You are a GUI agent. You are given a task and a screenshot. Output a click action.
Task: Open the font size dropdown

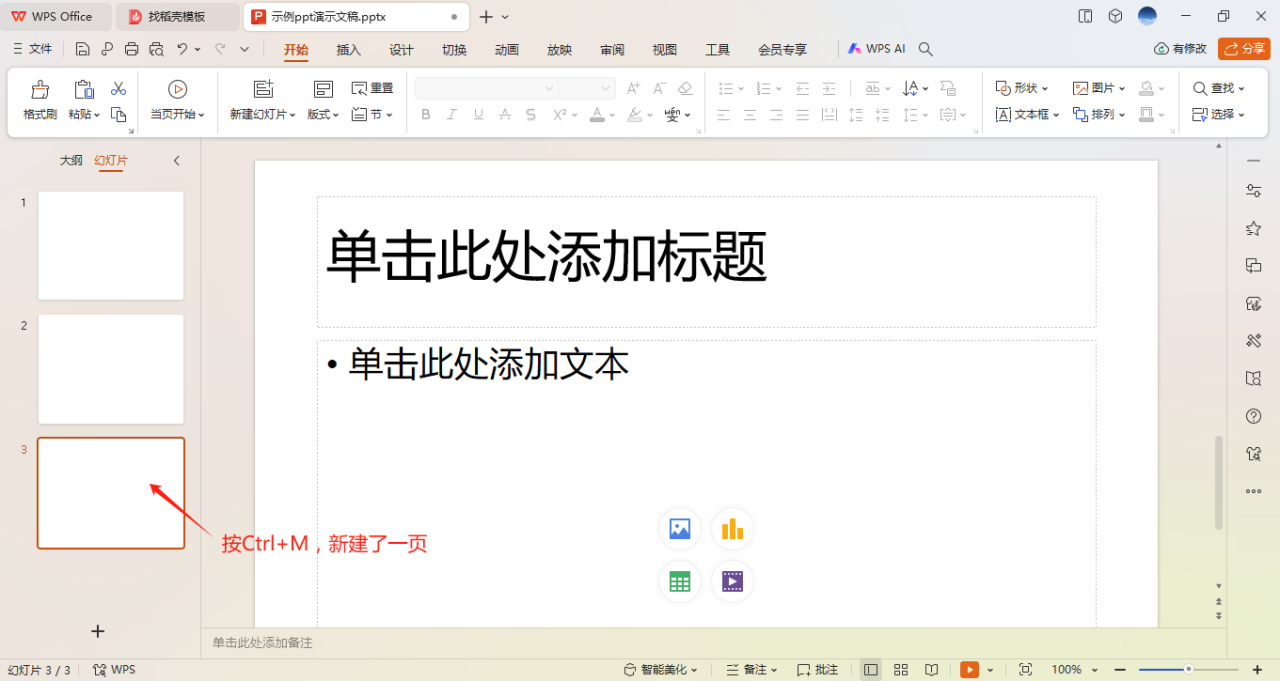point(605,88)
